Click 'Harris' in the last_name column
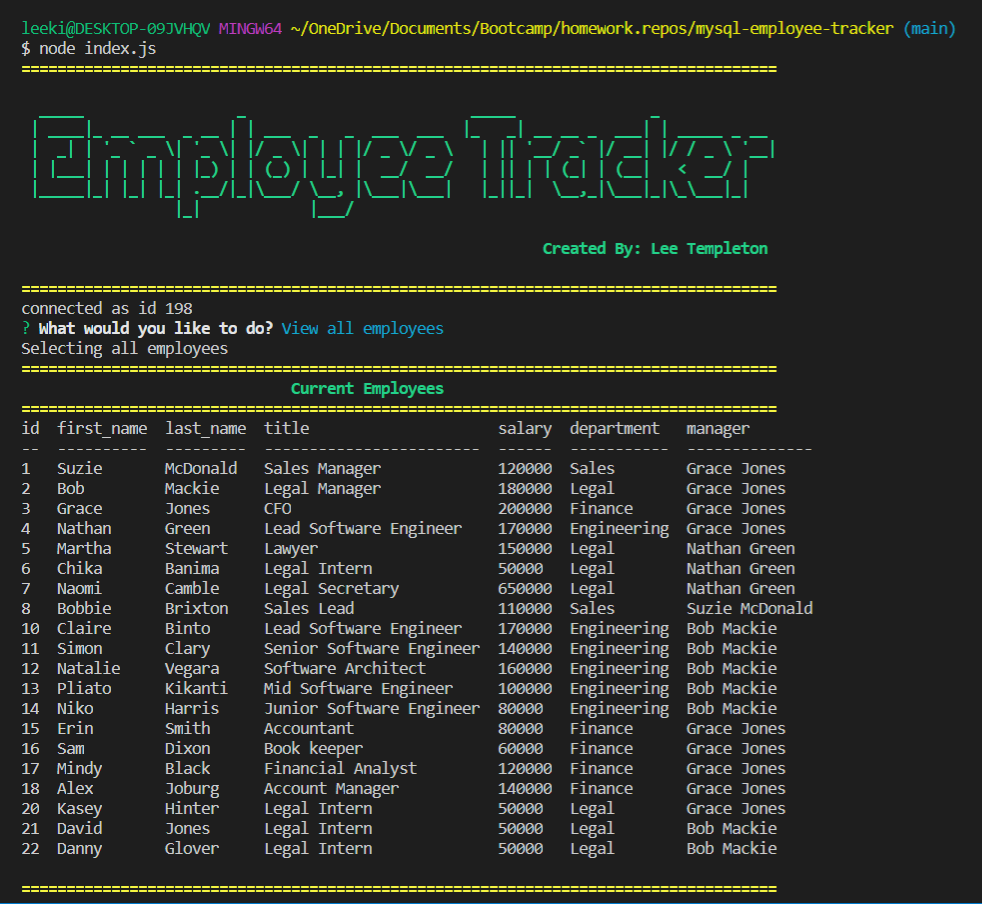982x904 pixels. pyautogui.click(x=192, y=709)
